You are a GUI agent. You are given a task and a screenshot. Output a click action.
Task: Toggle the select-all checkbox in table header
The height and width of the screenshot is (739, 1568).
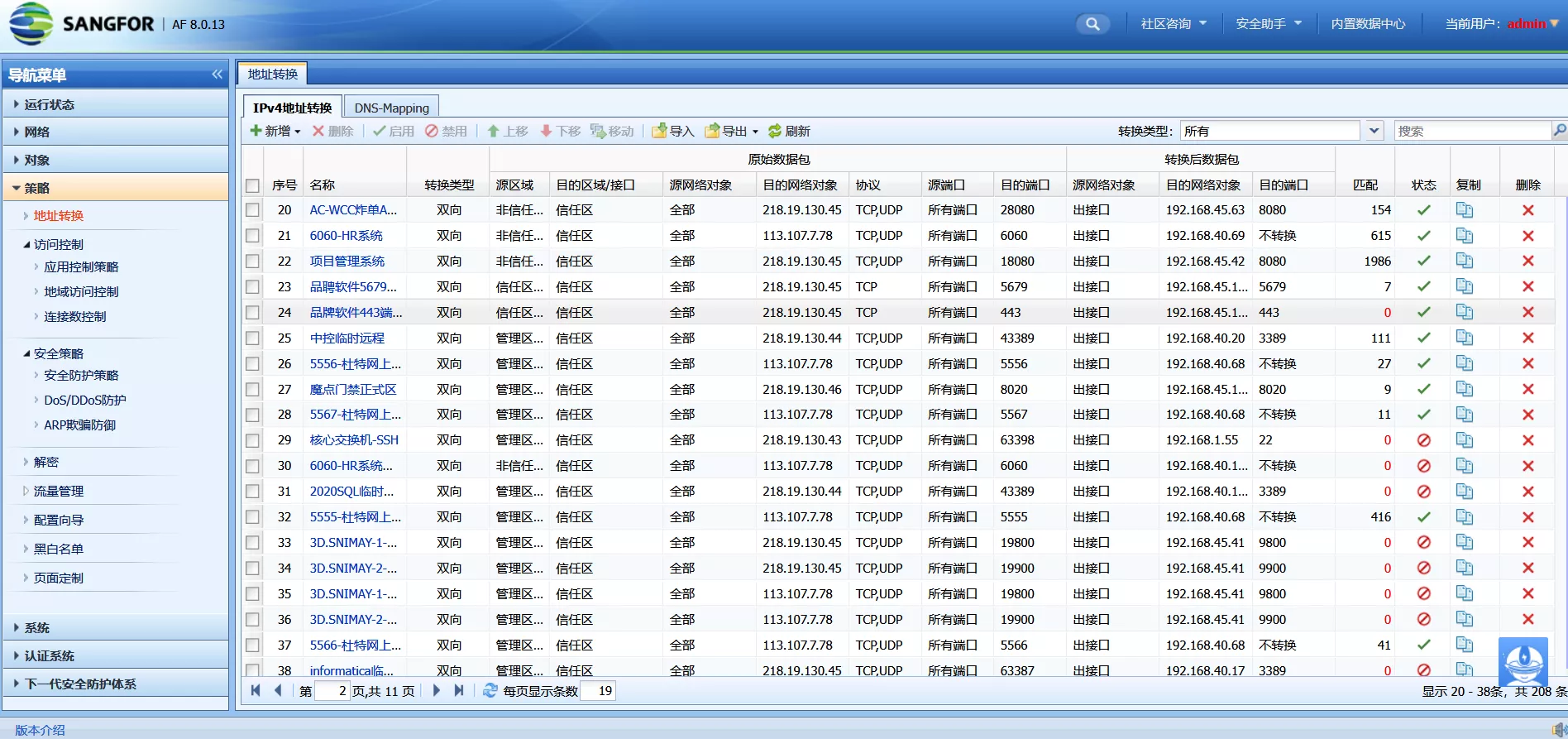click(253, 185)
